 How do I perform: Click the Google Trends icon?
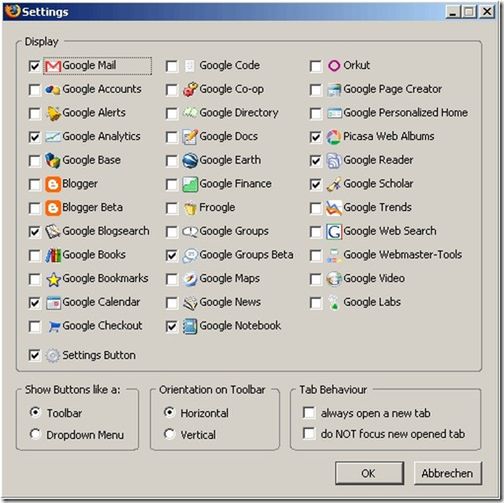334,208
